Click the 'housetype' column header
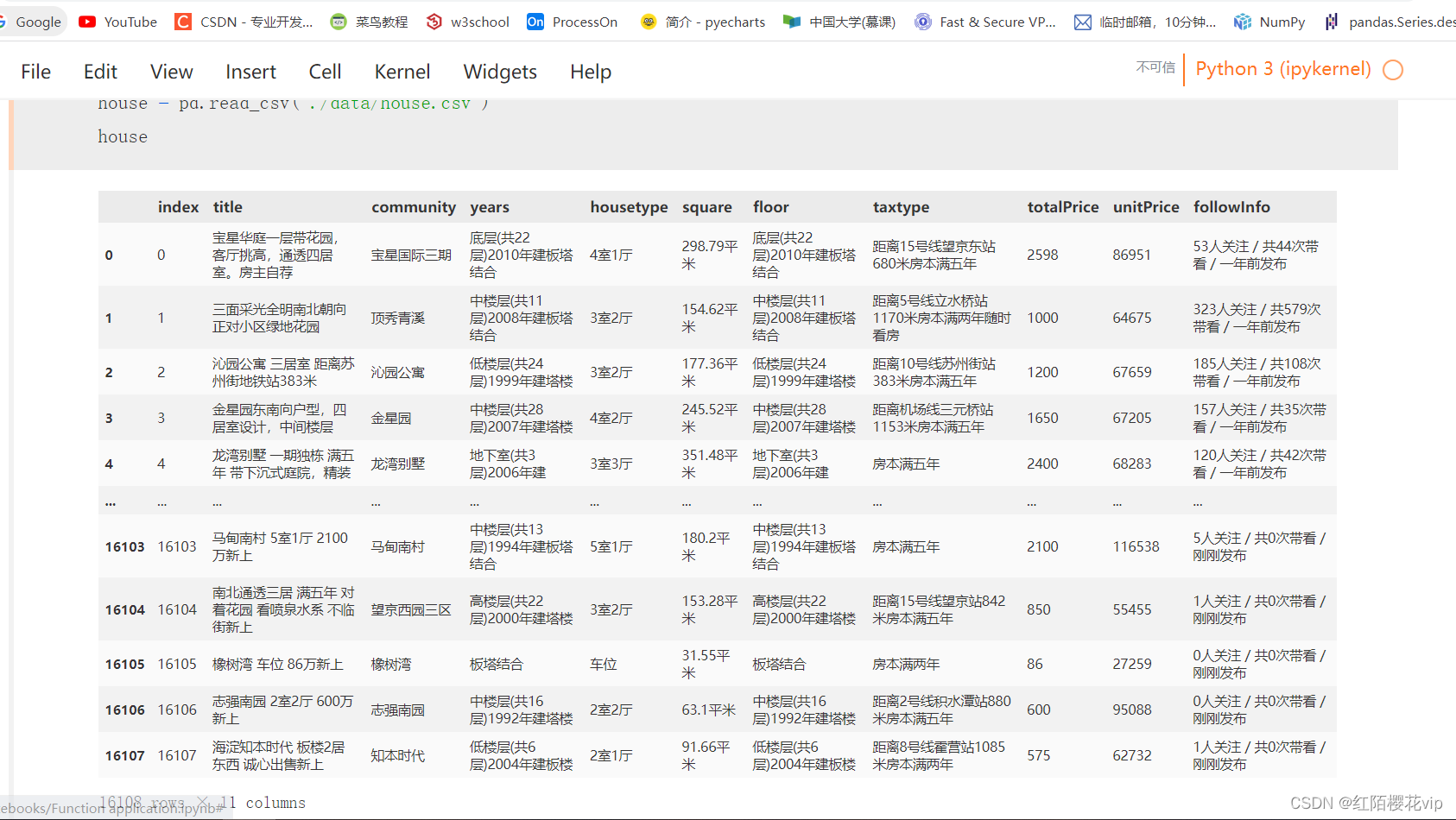Viewport: 1456px width, 820px height. click(x=629, y=207)
